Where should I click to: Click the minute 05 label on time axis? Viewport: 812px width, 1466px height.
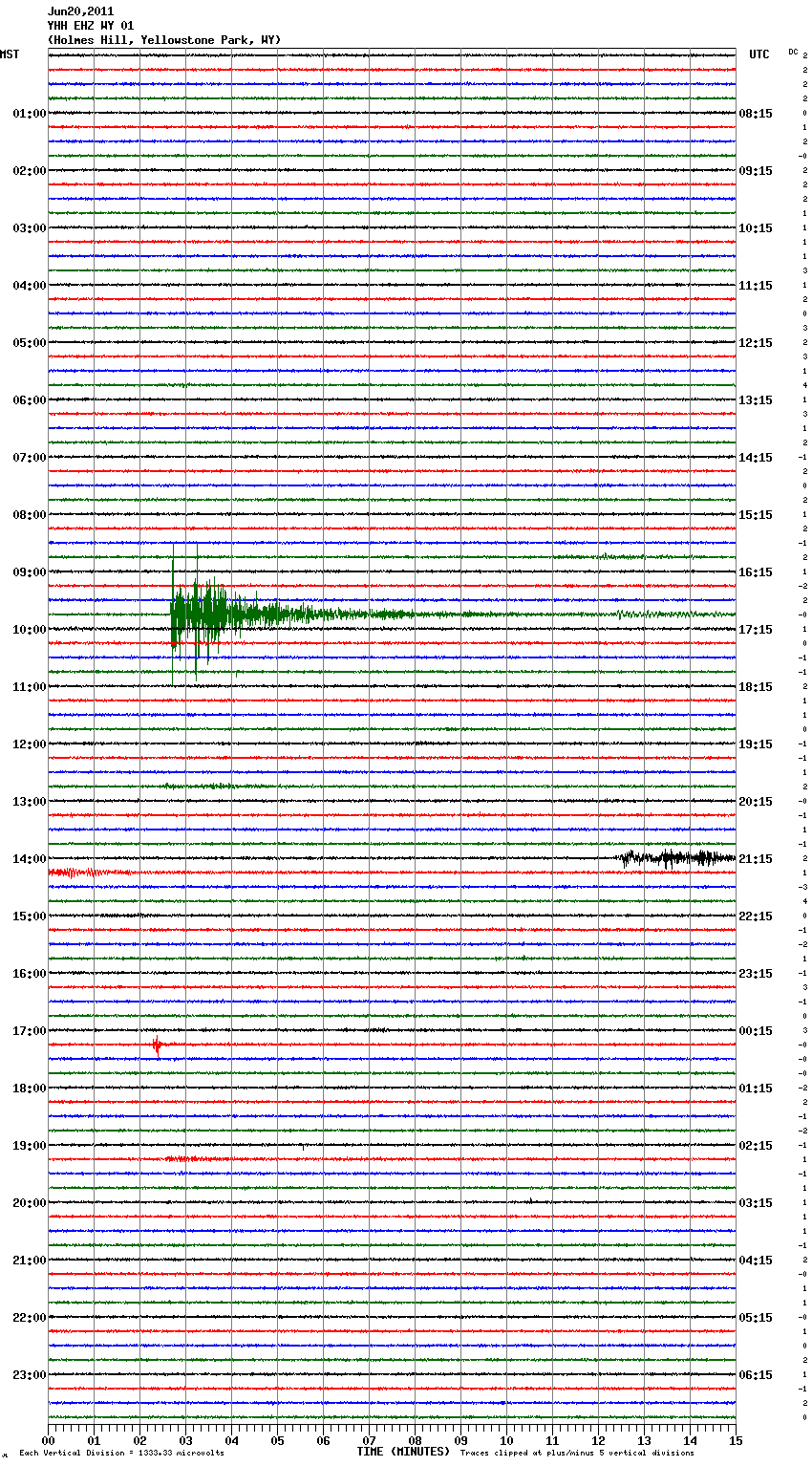point(277,1440)
